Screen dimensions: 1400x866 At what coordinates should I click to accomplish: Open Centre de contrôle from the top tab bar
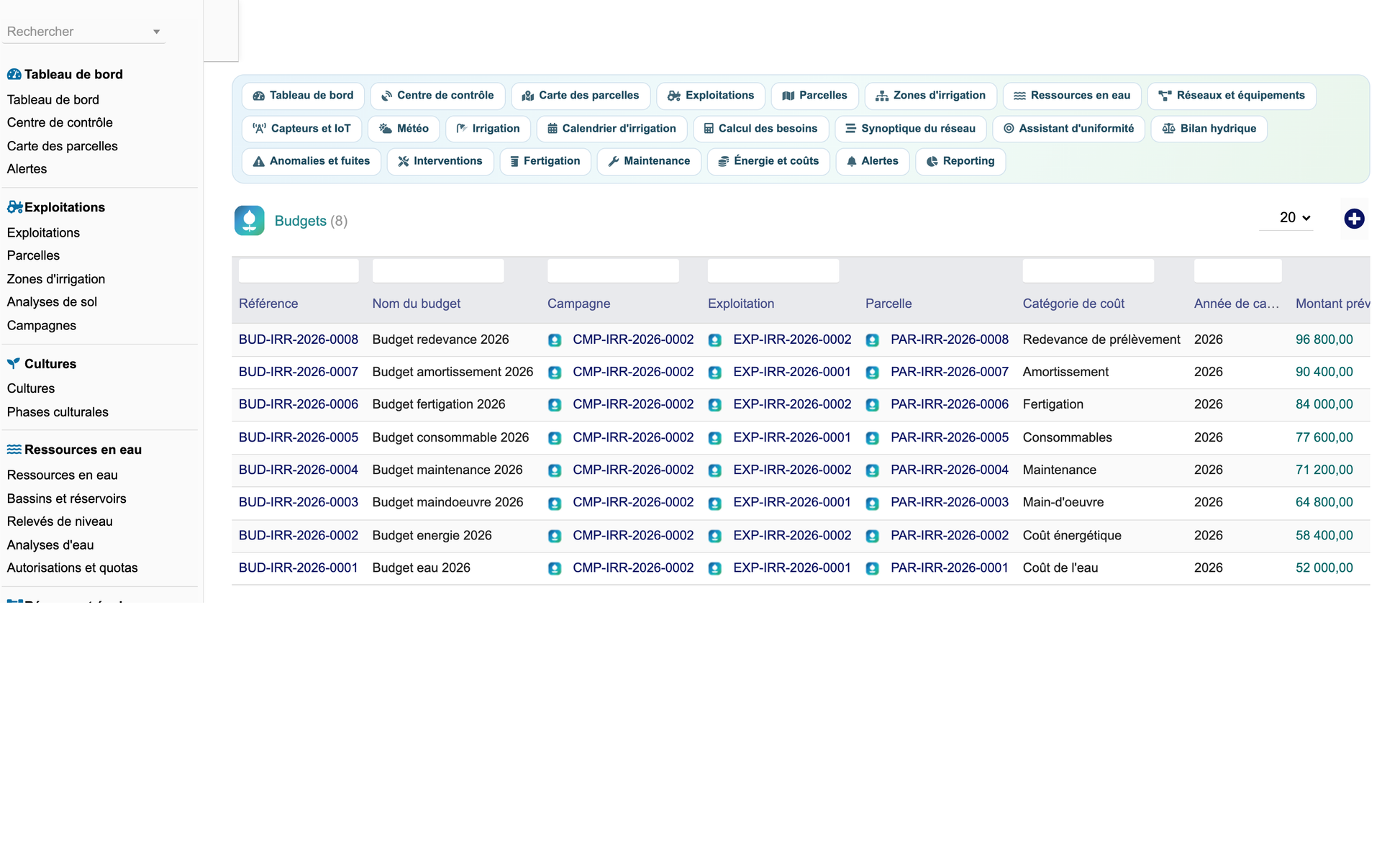pos(437,96)
